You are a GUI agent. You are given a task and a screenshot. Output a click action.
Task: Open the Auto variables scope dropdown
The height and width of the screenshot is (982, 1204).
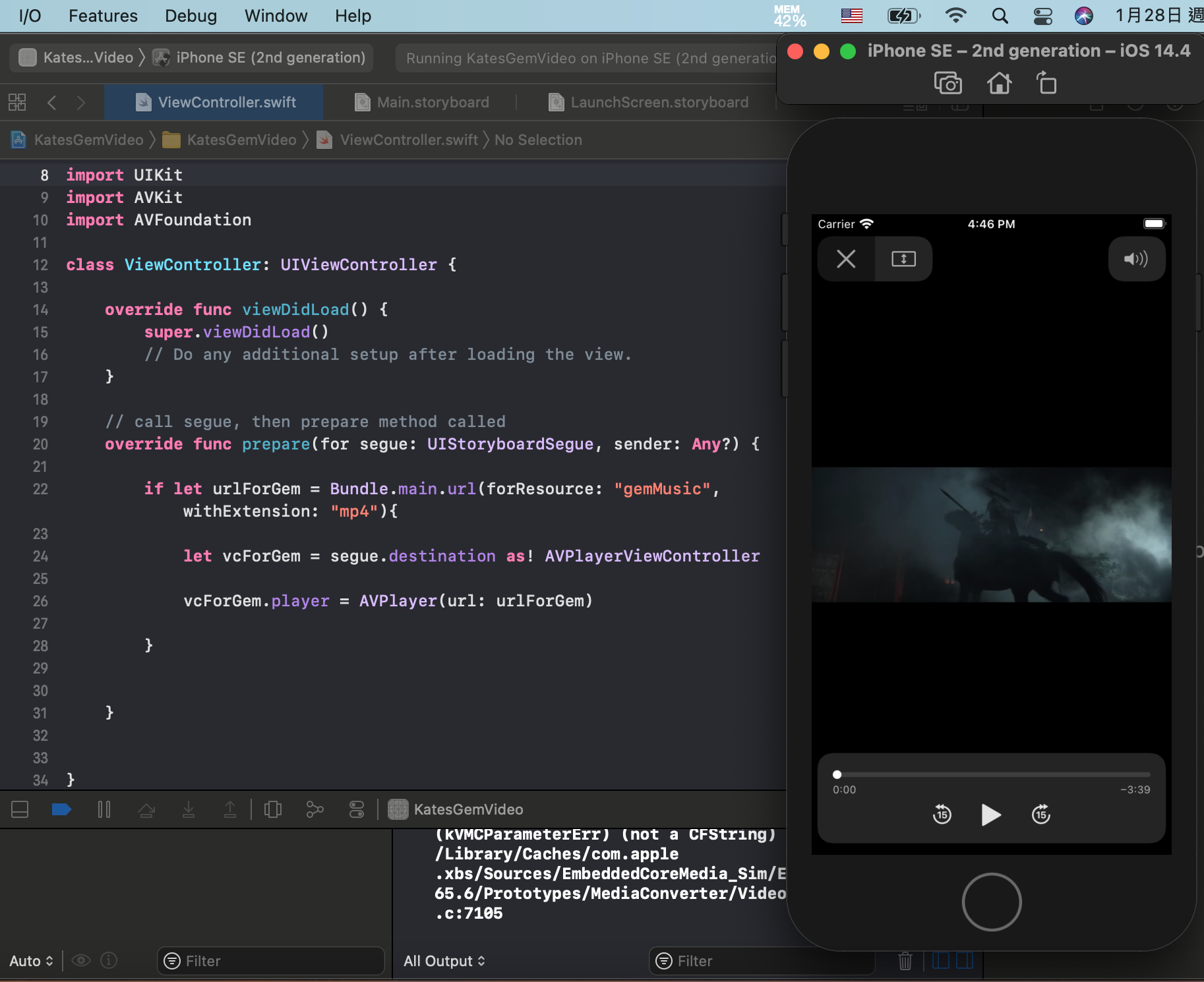(x=31, y=961)
